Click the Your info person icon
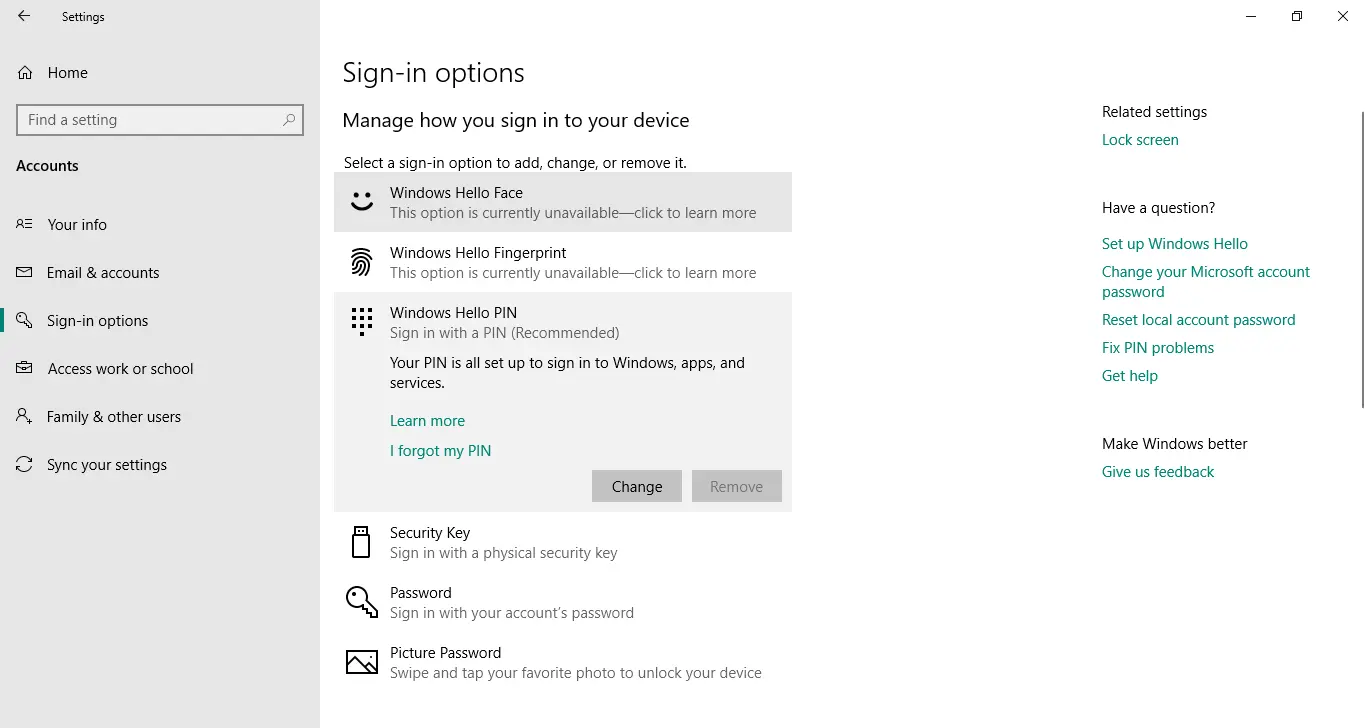The height and width of the screenshot is (728, 1366). [24, 224]
